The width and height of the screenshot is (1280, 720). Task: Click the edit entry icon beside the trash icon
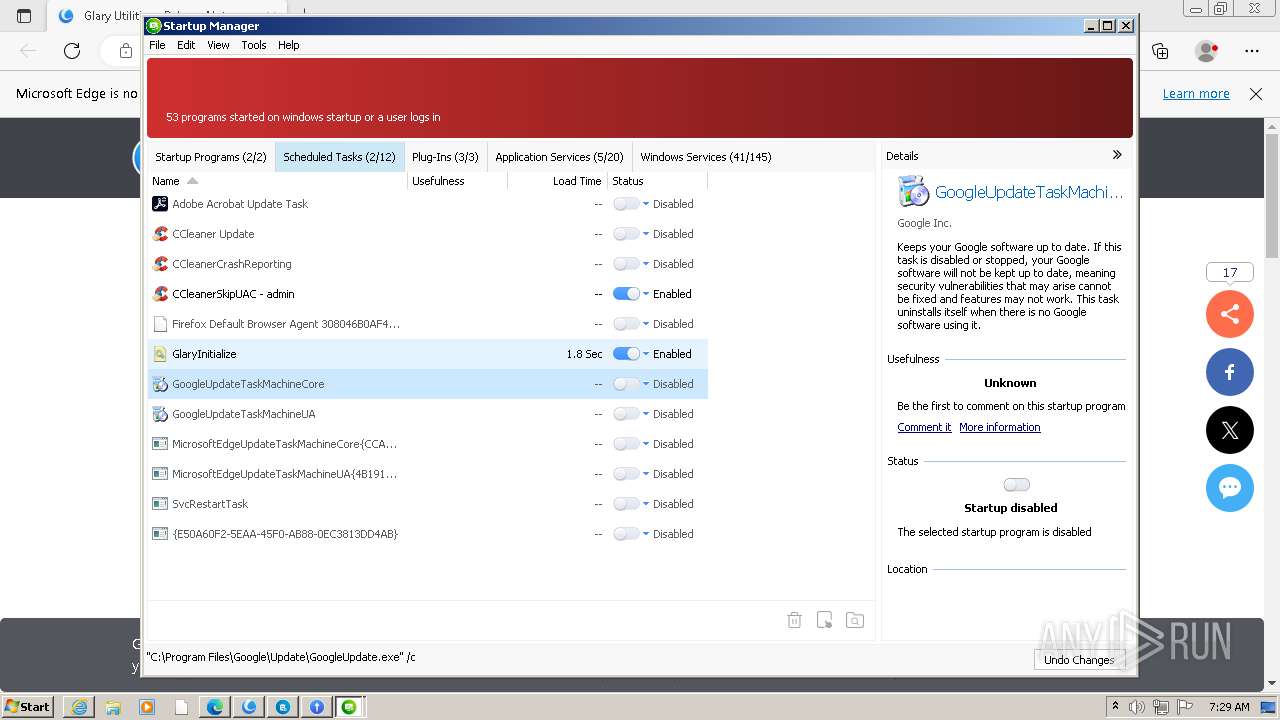[x=824, y=620]
